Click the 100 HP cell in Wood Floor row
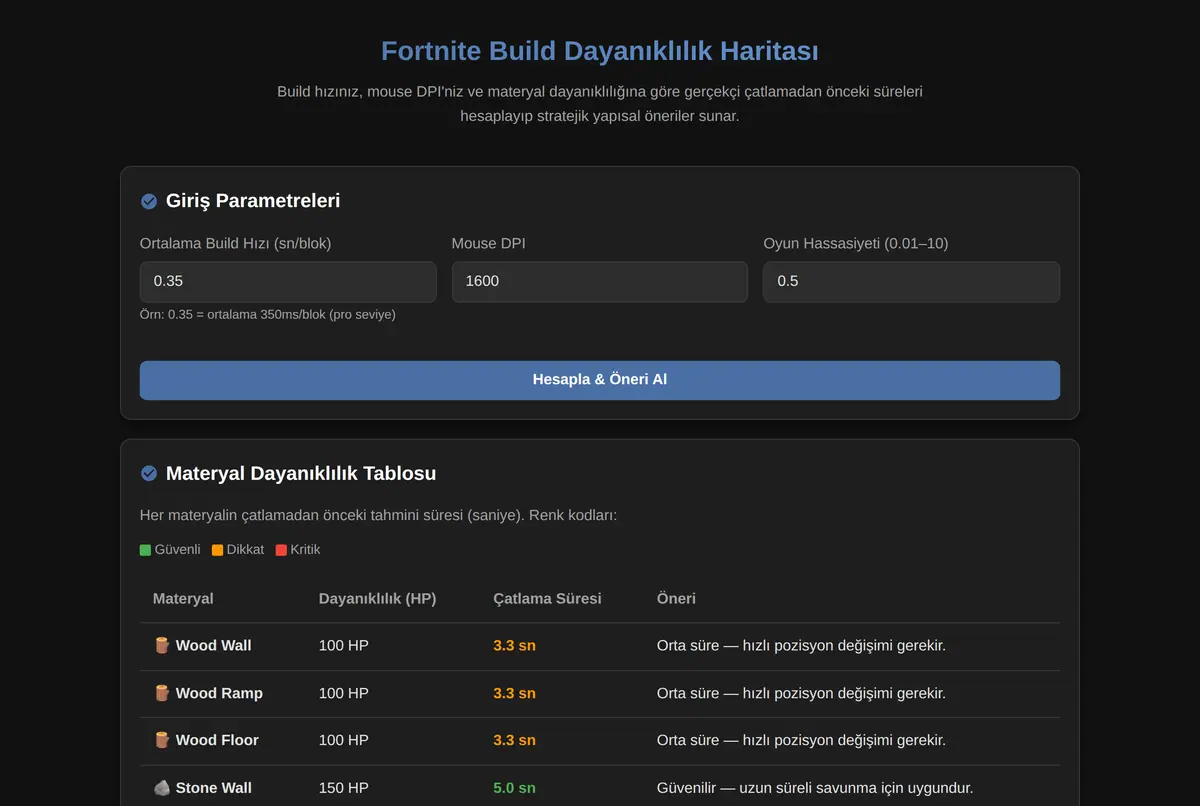This screenshot has height=806, width=1200. [344, 740]
